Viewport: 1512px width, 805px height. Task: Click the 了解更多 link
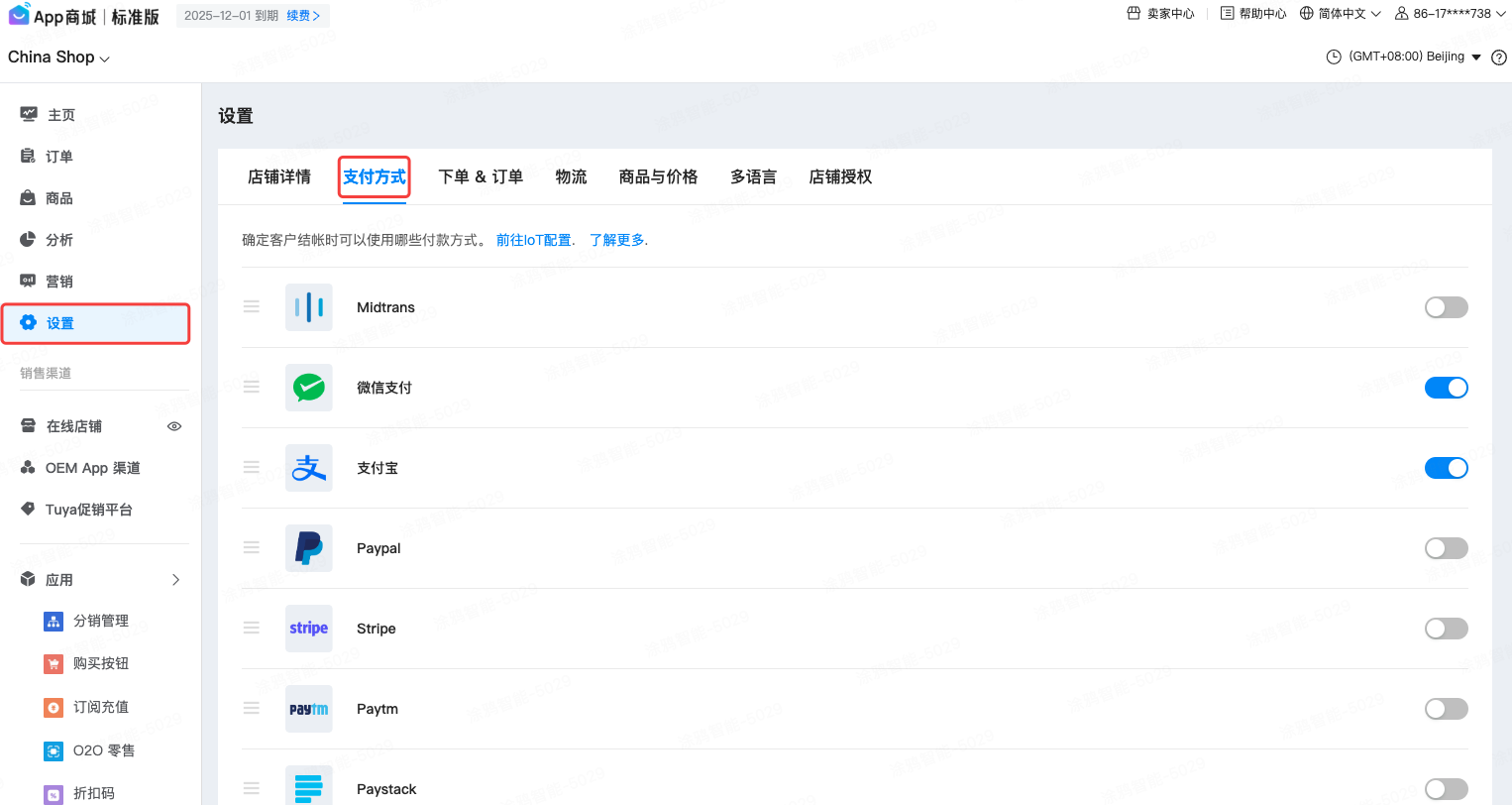tap(616, 240)
